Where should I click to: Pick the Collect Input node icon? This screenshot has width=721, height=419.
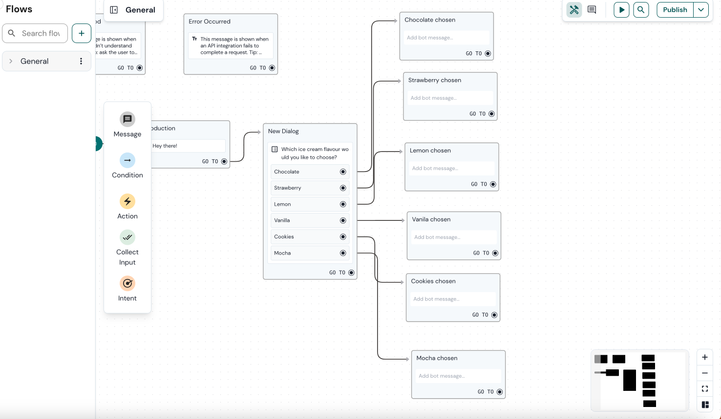point(127,237)
